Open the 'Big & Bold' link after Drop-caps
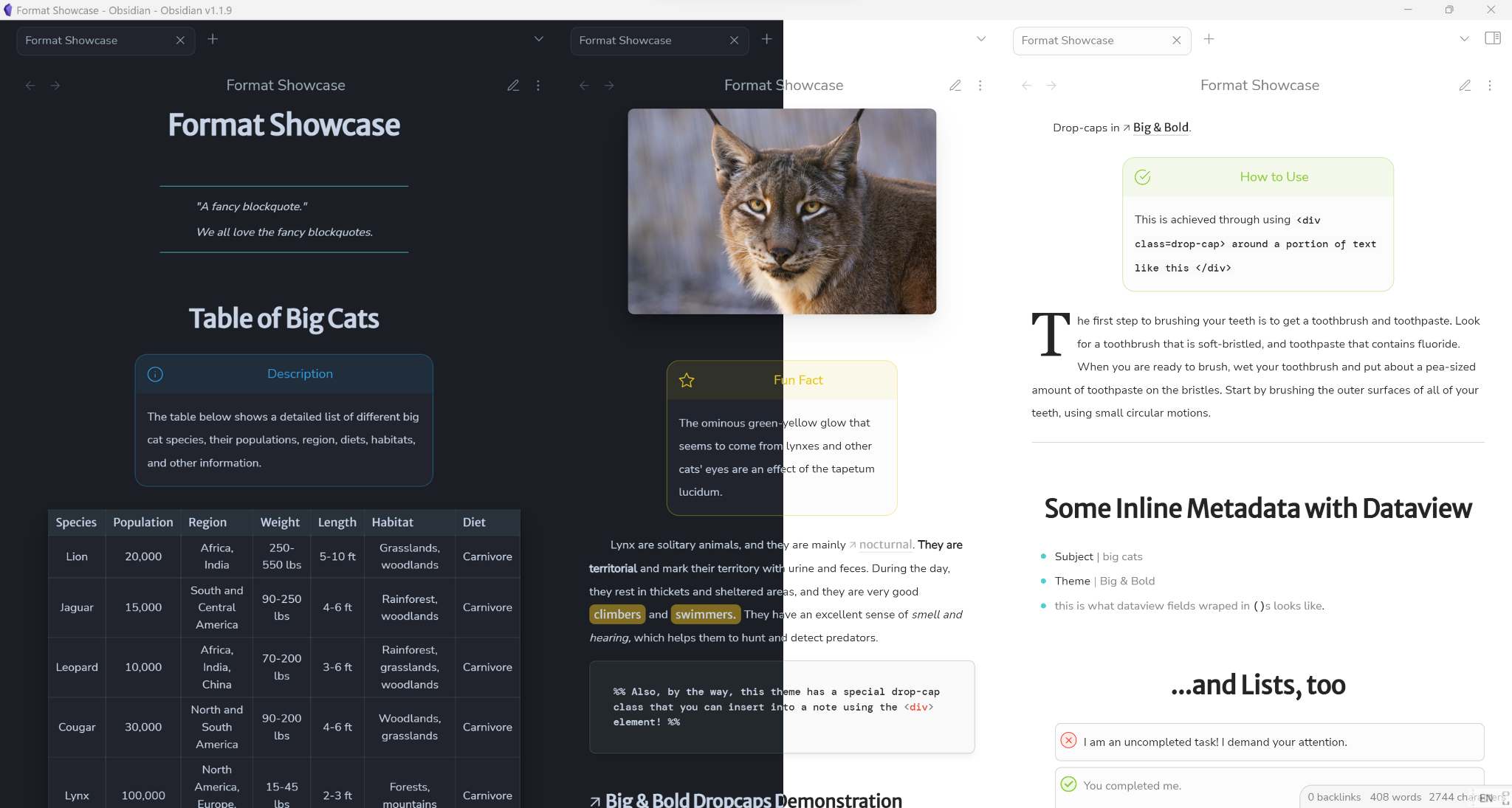This screenshot has width=1512, height=808. click(1161, 127)
